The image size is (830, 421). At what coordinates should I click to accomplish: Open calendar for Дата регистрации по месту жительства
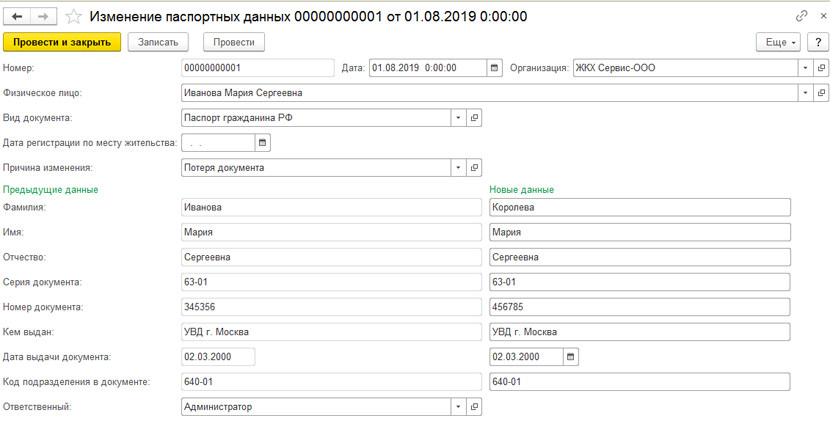coord(263,143)
